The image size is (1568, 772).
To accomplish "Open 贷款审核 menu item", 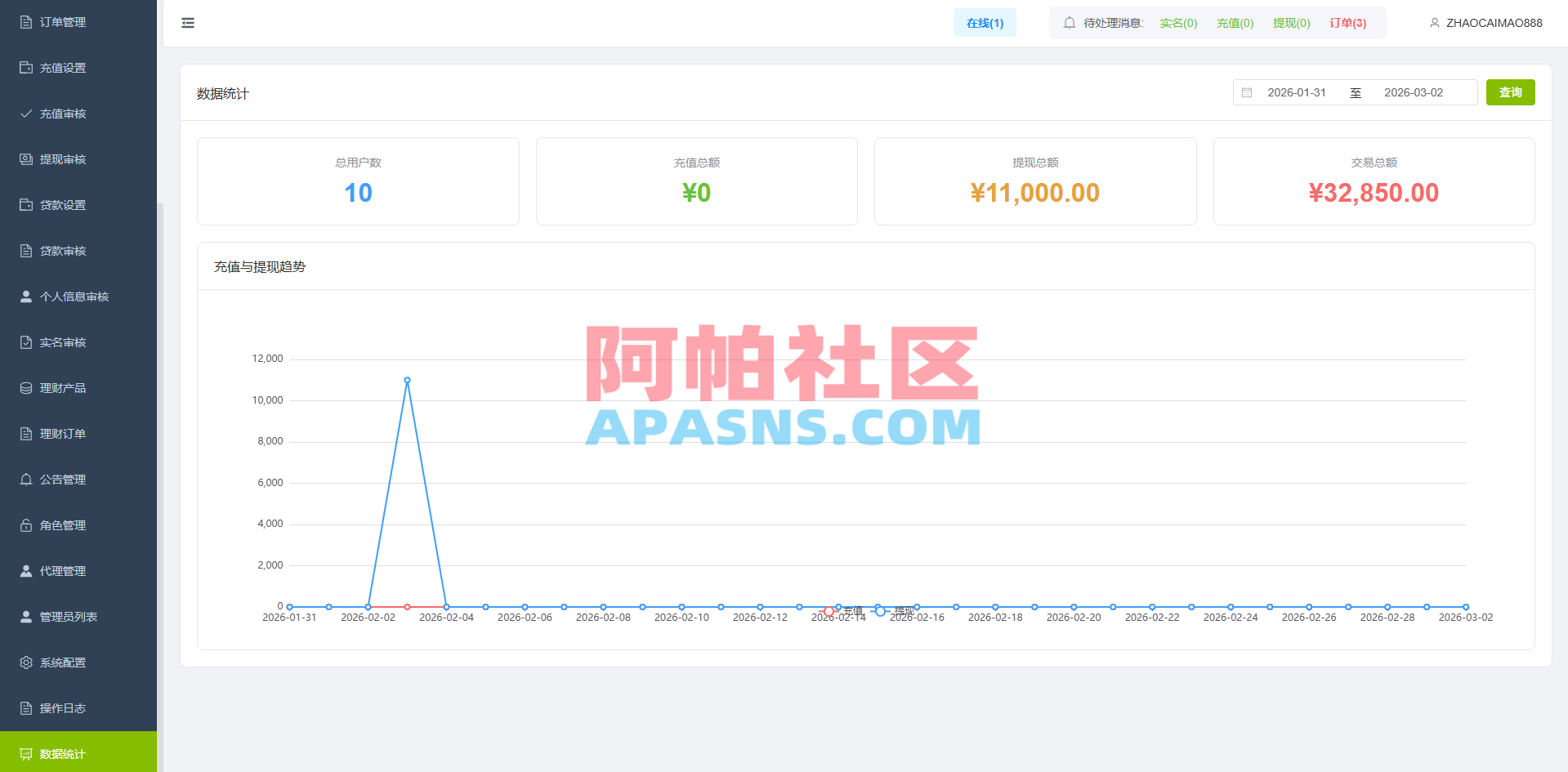I will click(x=78, y=251).
